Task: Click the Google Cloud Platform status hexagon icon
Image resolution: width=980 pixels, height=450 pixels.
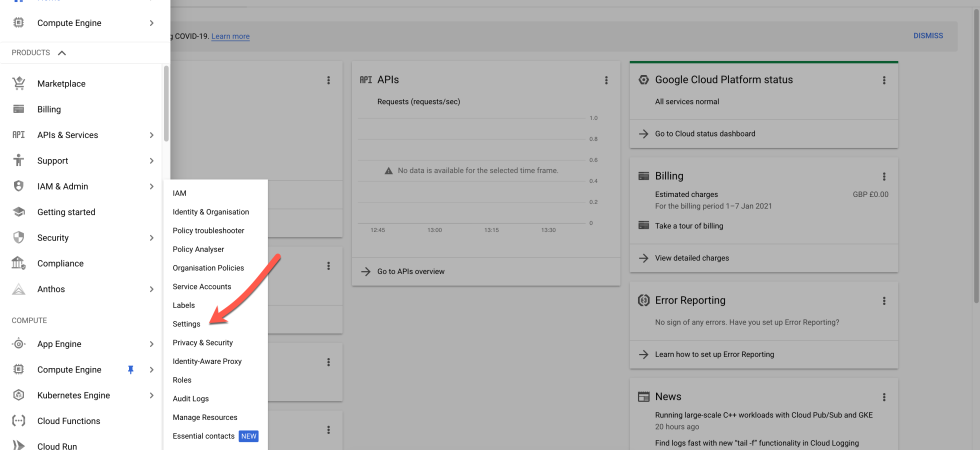Action: [643, 80]
